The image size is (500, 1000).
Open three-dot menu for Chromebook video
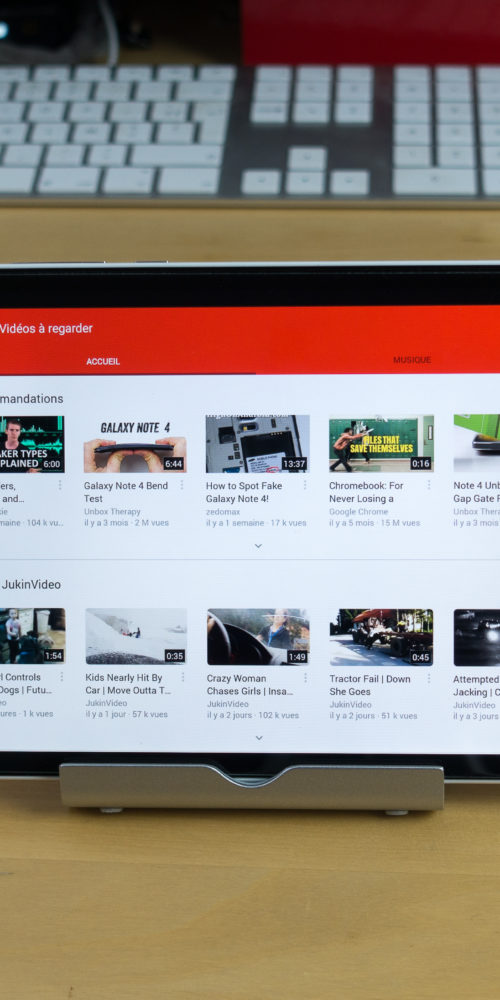tap(428, 485)
